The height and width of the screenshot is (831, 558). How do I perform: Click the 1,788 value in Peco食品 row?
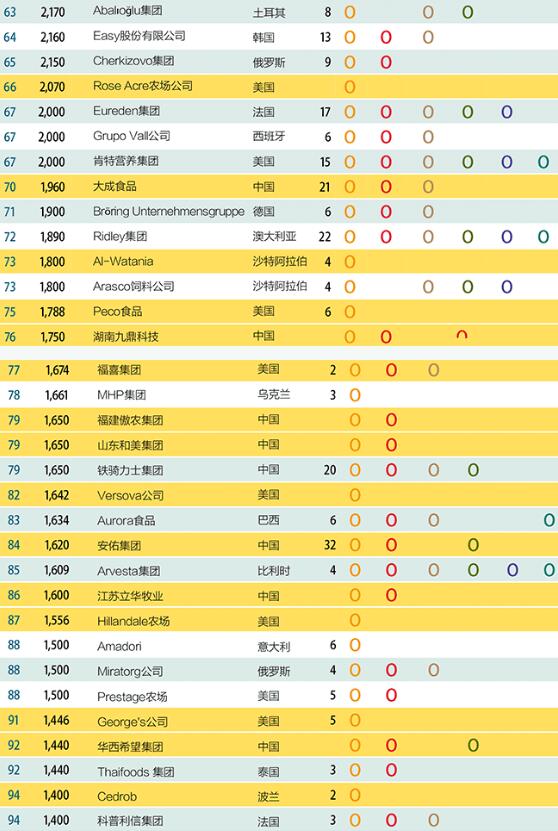[52, 312]
